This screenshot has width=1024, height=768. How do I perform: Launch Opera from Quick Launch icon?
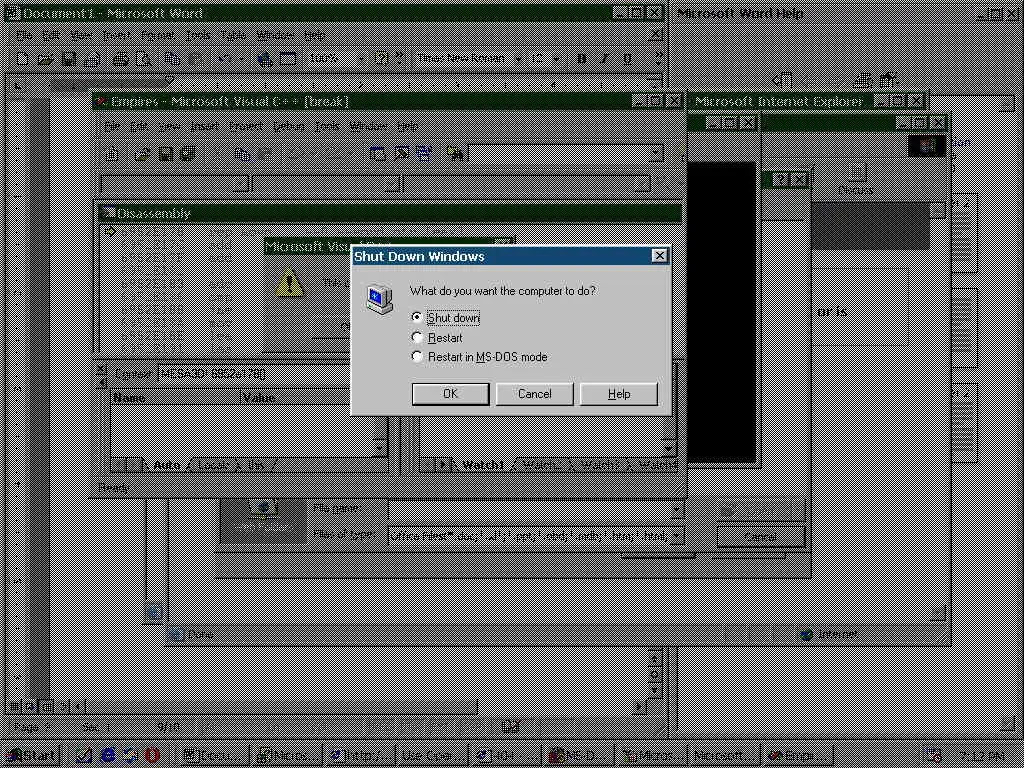tap(152, 756)
